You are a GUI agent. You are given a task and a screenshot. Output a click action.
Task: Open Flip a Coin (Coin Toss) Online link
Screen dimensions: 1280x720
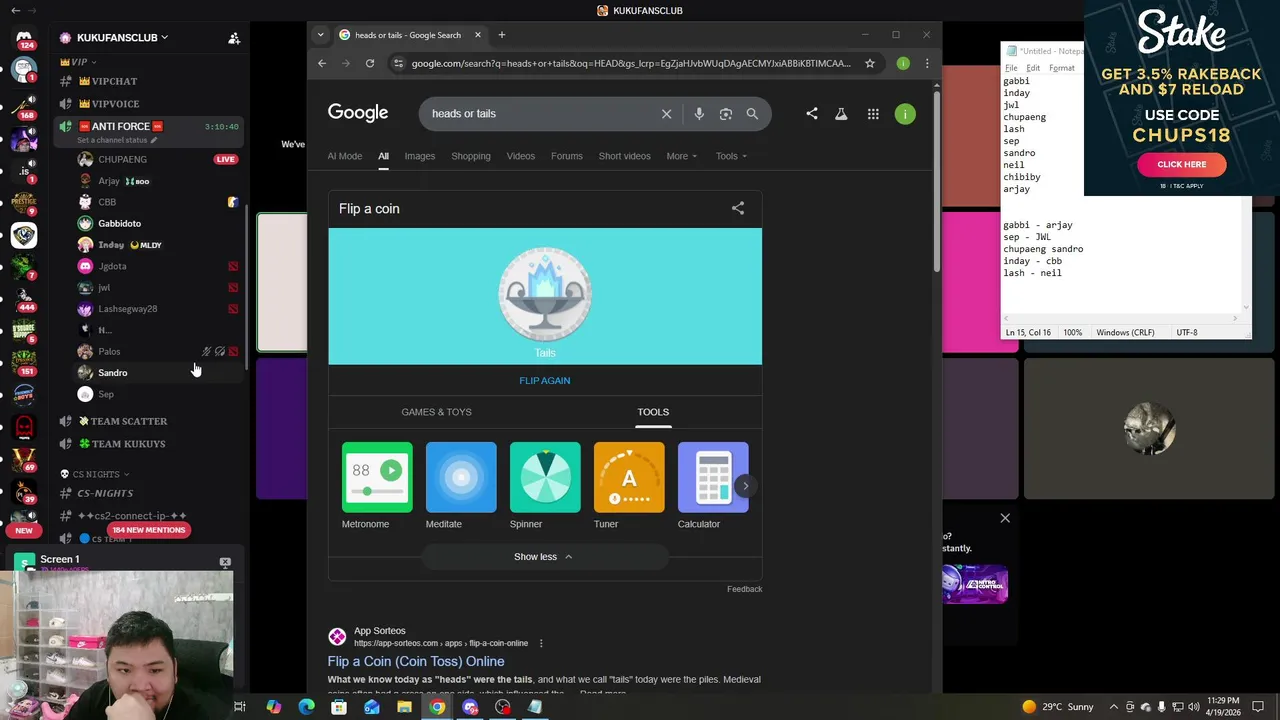point(416,661)
